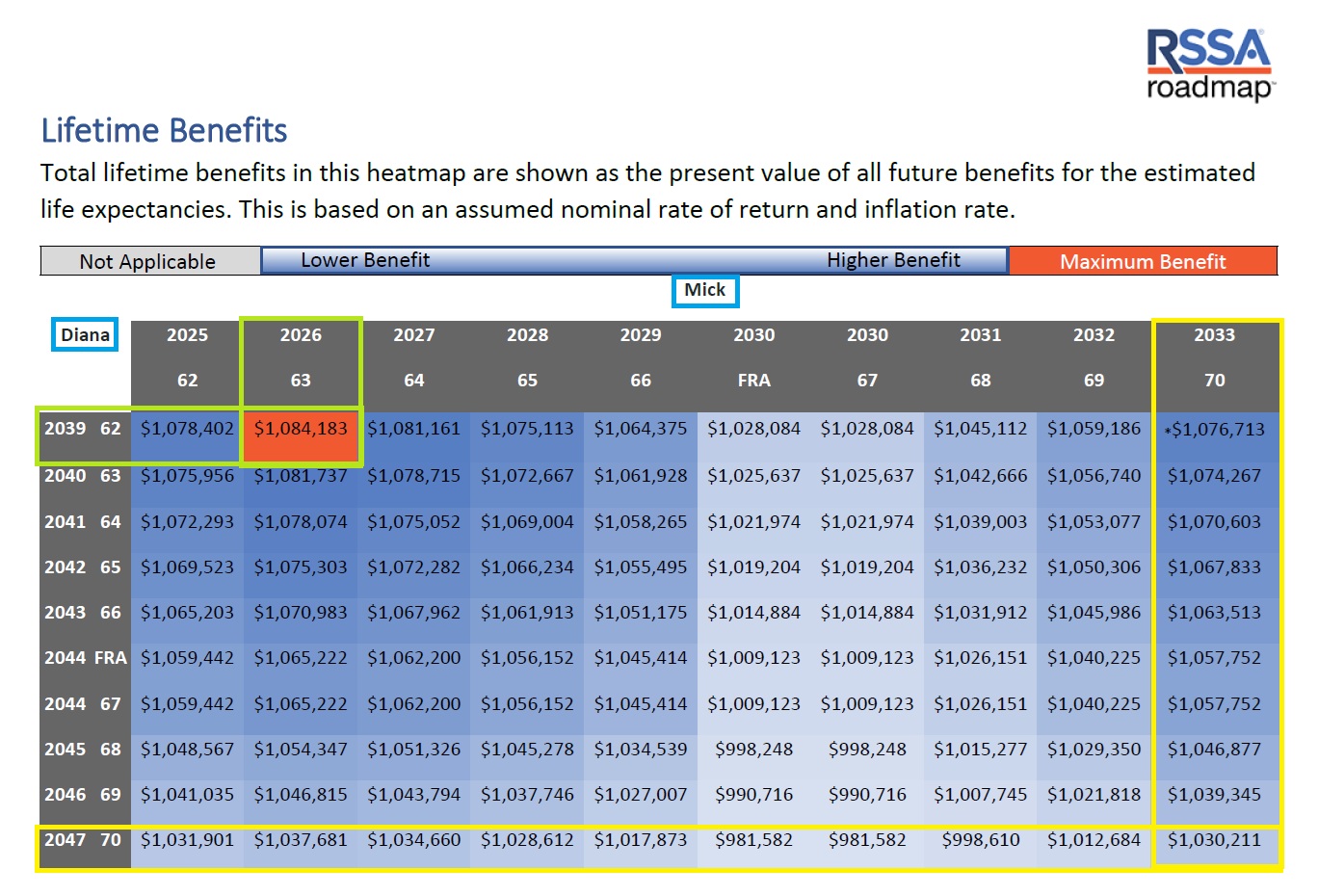Select column header 2033 age 70

coord(1214,358)
